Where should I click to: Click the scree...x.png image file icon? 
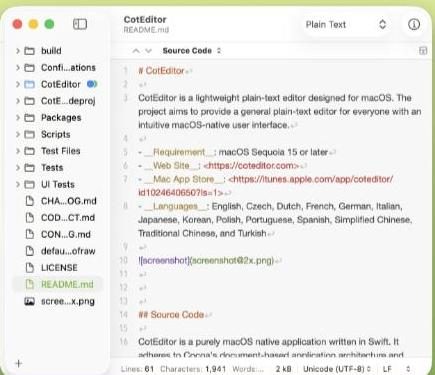tap(30, 301)
